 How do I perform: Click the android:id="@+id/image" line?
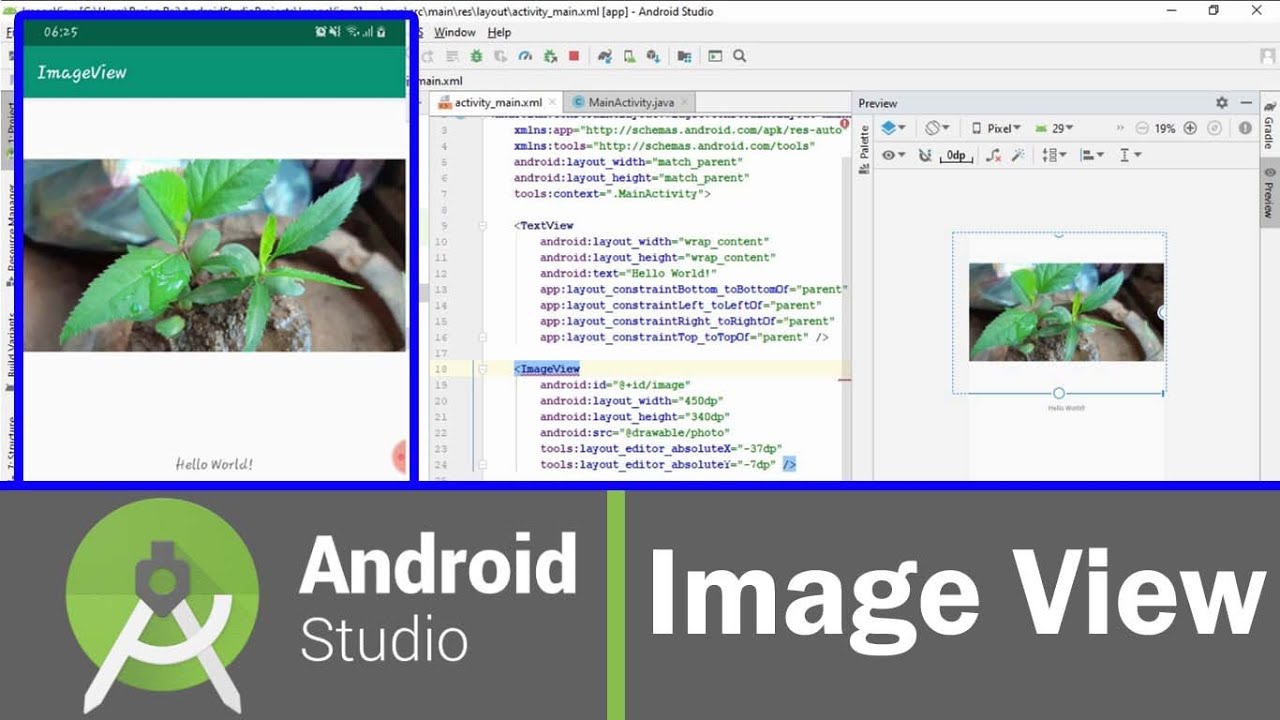click(x=615, y=385)
